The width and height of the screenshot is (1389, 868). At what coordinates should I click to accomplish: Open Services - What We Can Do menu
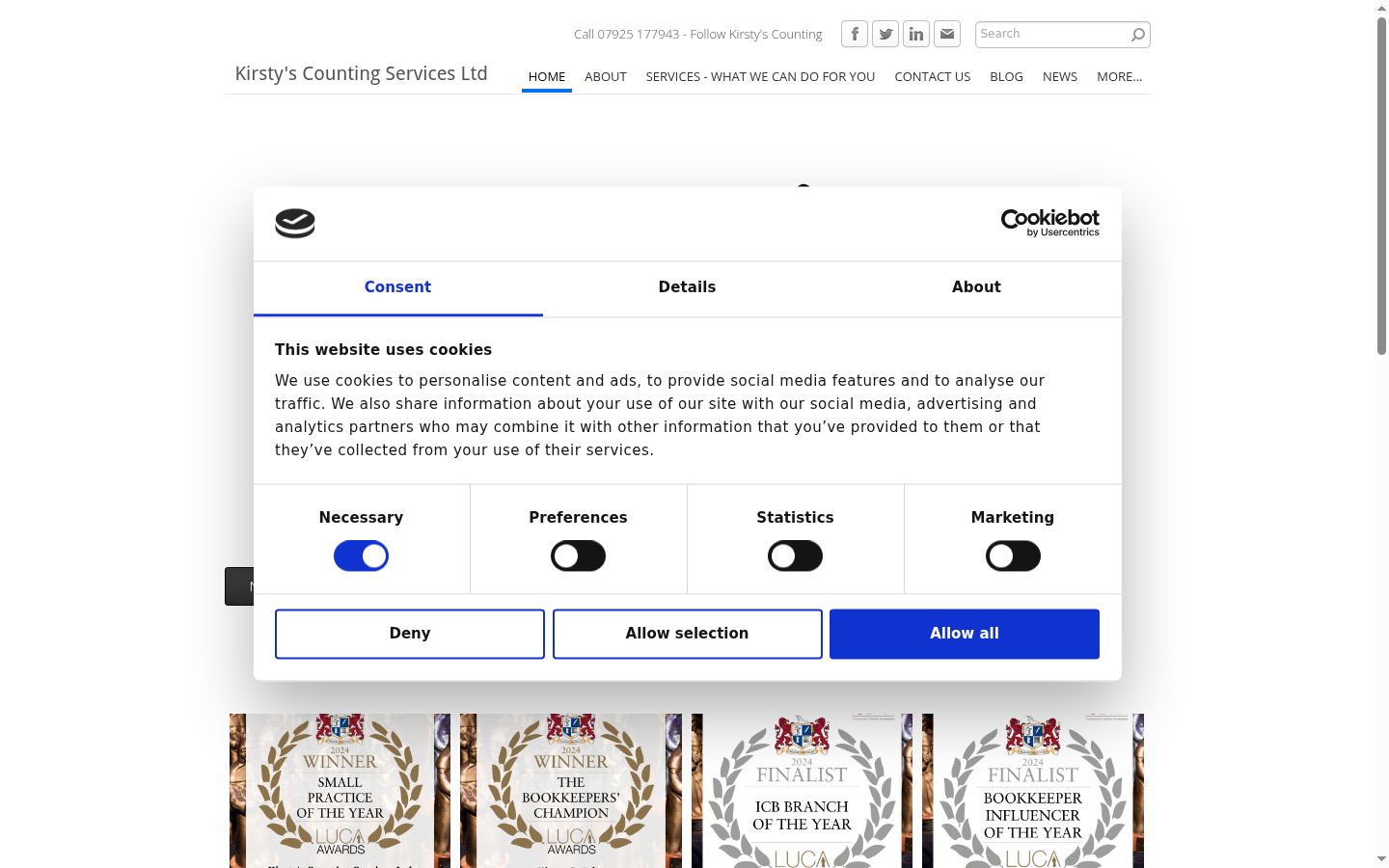pos(760,76)
